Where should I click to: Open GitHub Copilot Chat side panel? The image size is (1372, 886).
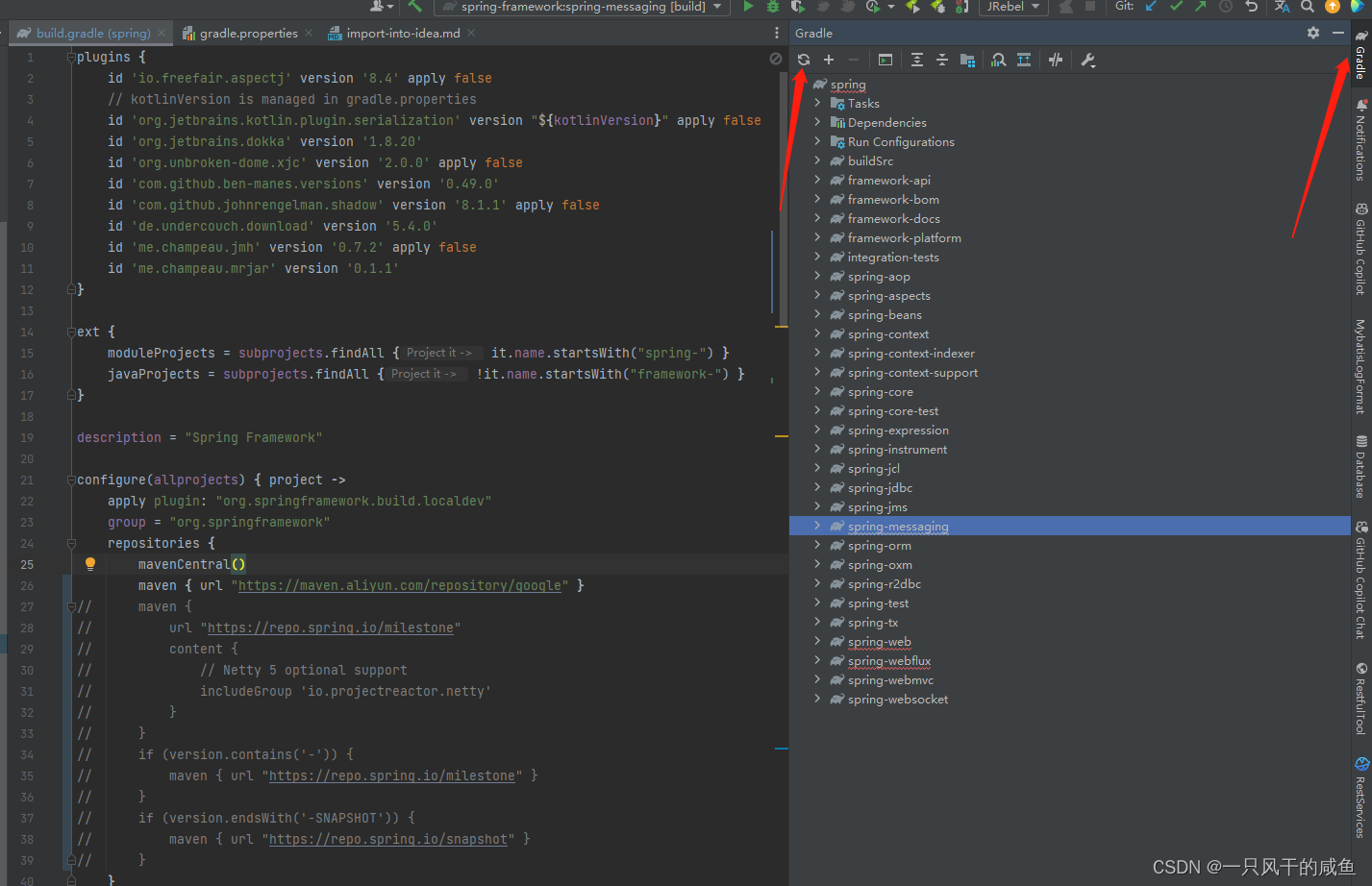point(1360,580)
